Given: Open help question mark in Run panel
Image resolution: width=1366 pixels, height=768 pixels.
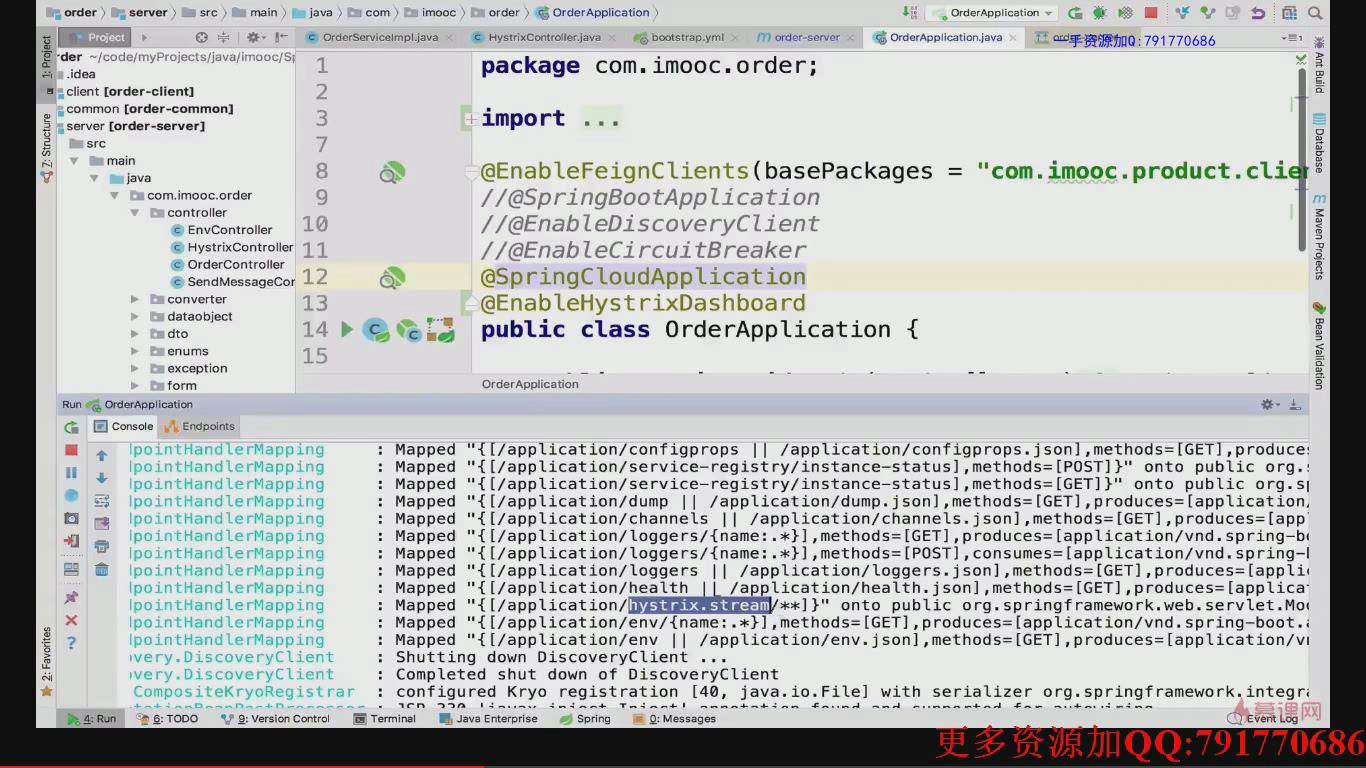Looking at the screenshot, I should pos(71,643).
